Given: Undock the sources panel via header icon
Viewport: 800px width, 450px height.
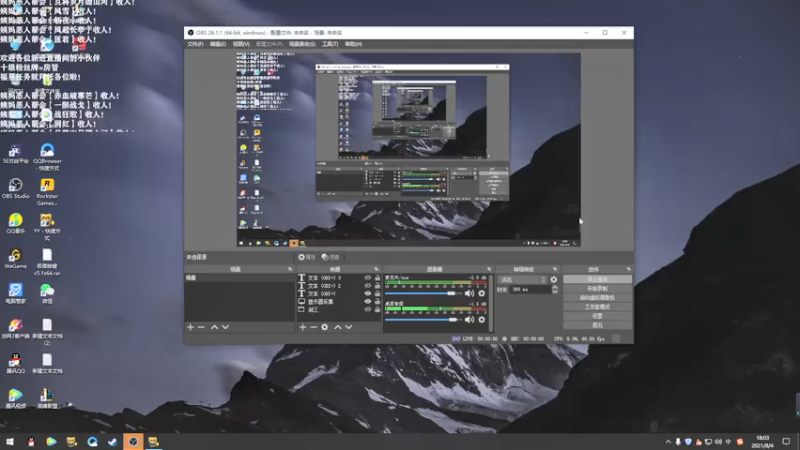Looking at the screenshot, I should 377,269.
